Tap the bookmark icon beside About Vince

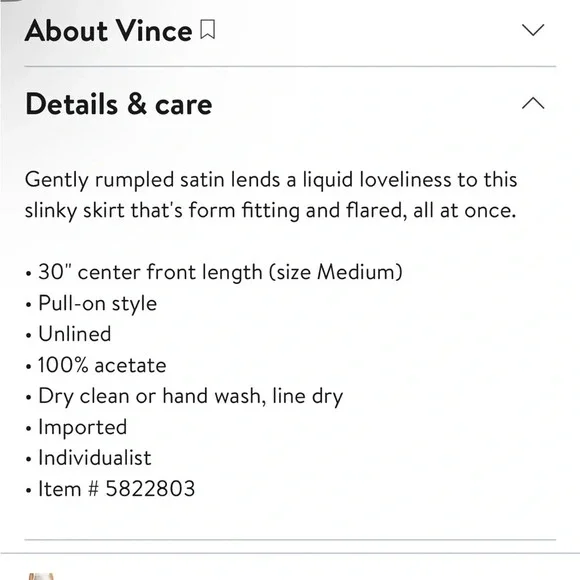coord(208,30)
